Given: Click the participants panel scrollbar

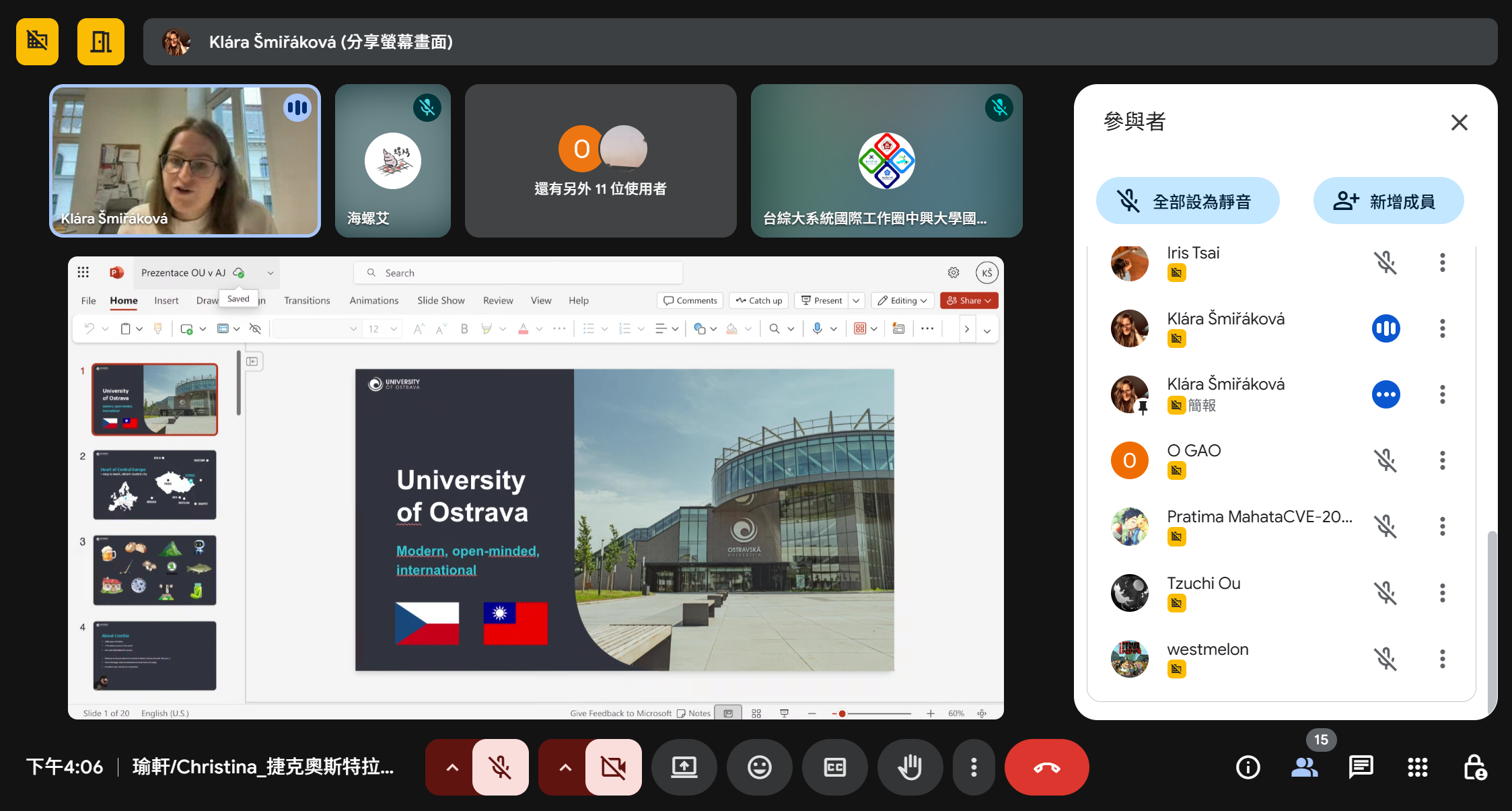Looking at the screenshot, I should pos(1492,619).
